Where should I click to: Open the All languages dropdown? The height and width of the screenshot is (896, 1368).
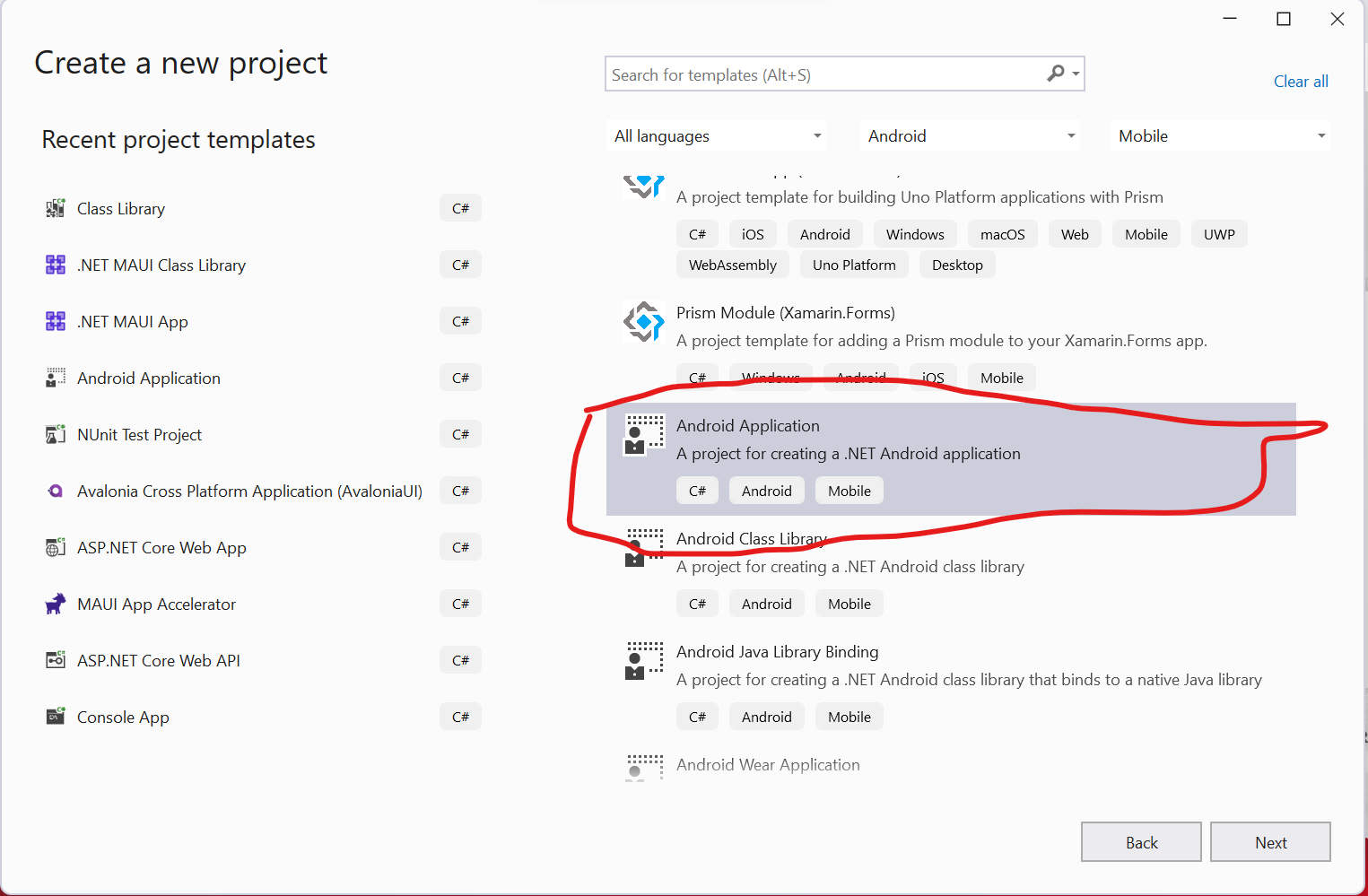(x=715, y=135)
